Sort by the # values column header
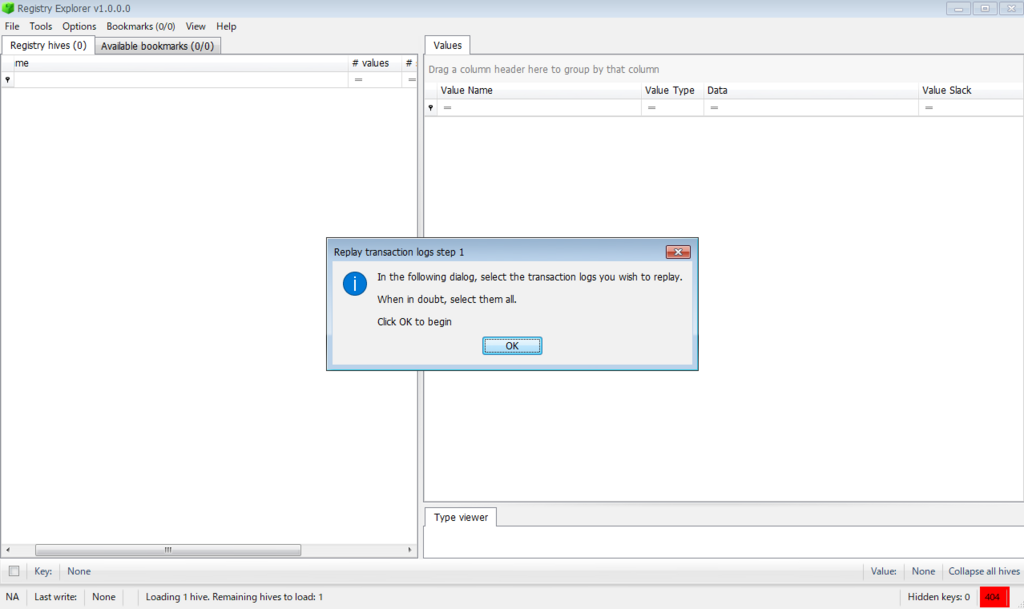The image size is (1024, 609). click(375, 63)
